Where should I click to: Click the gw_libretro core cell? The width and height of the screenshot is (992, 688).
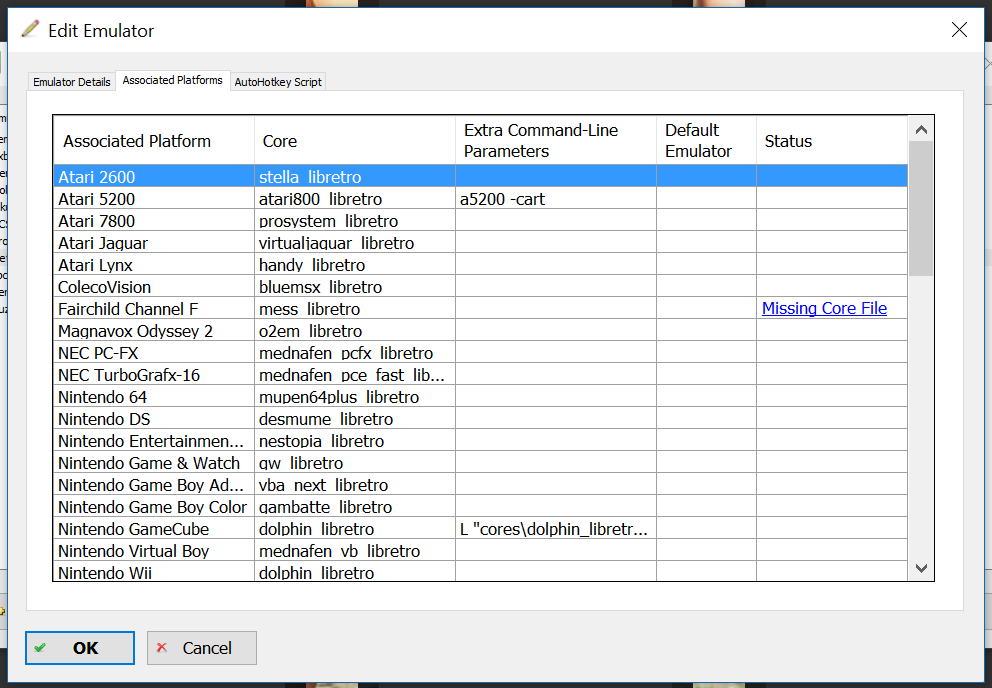355,462
